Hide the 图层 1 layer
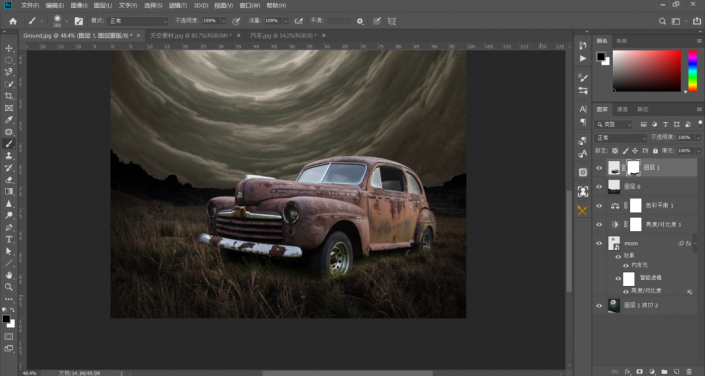Screen dimensions: 705x376 599,168
